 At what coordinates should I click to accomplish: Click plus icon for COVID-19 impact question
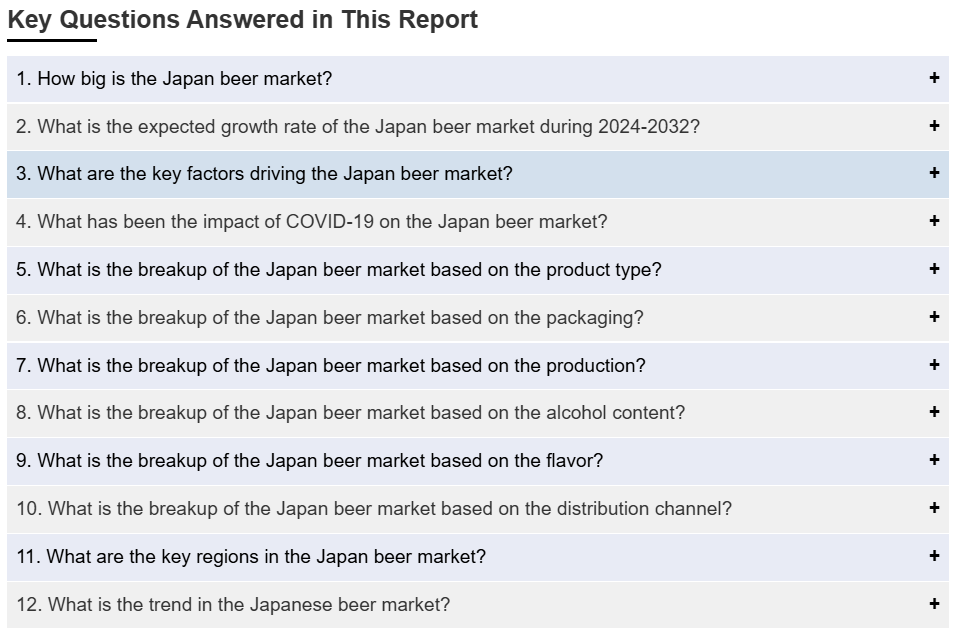pos(934,220)
